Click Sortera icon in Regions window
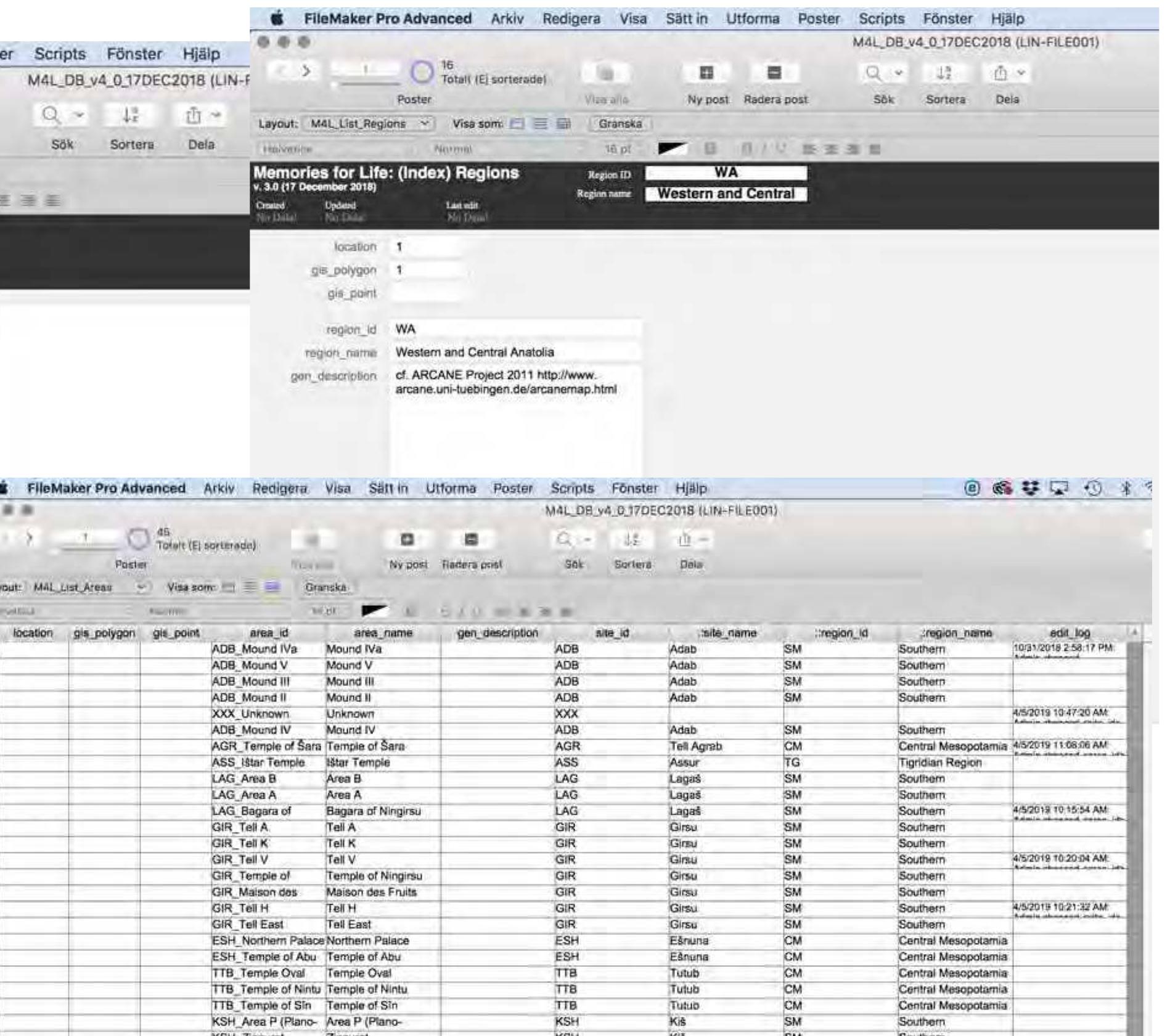The height and width of the screenshot is (1036, 1170). (x=944, y=73)
